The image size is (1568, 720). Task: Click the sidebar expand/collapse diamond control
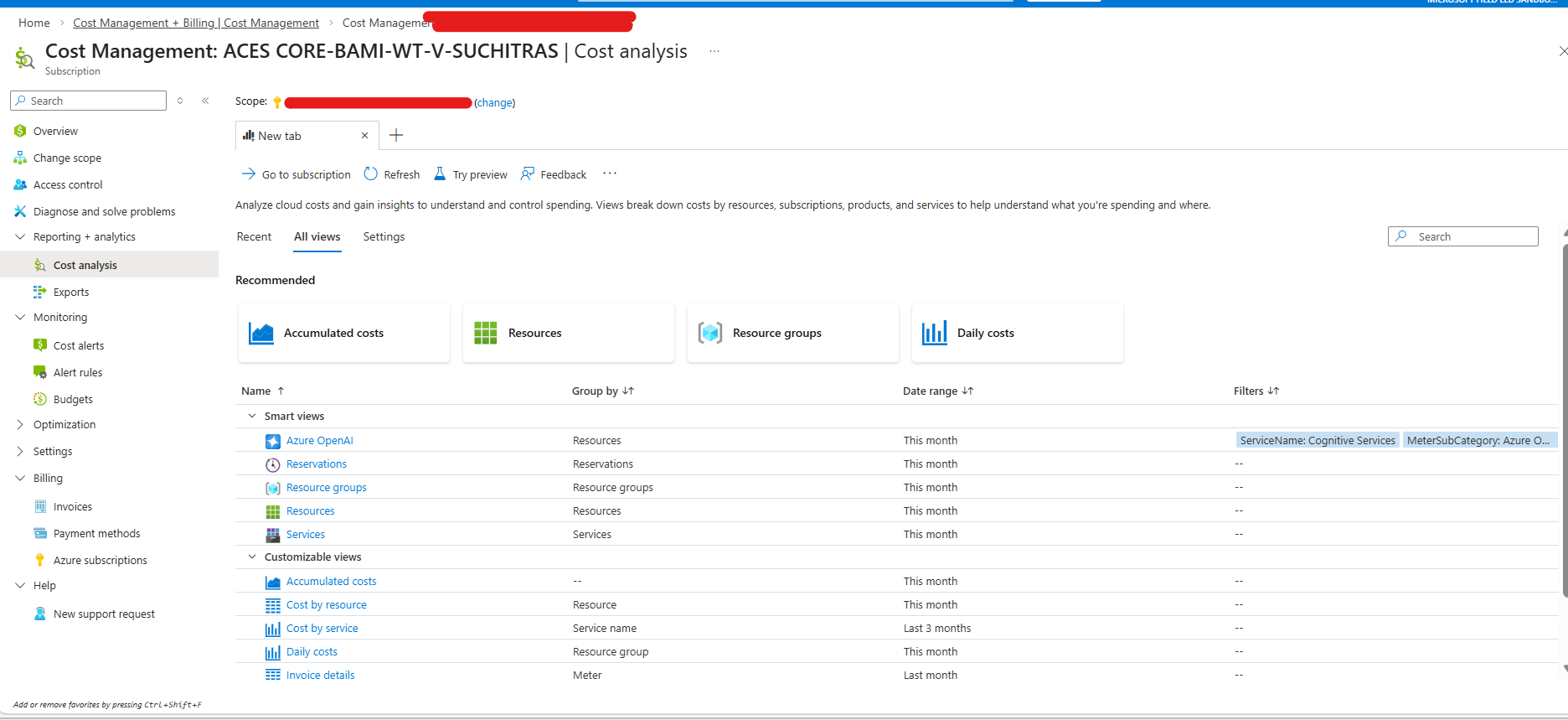pos(180,101)
